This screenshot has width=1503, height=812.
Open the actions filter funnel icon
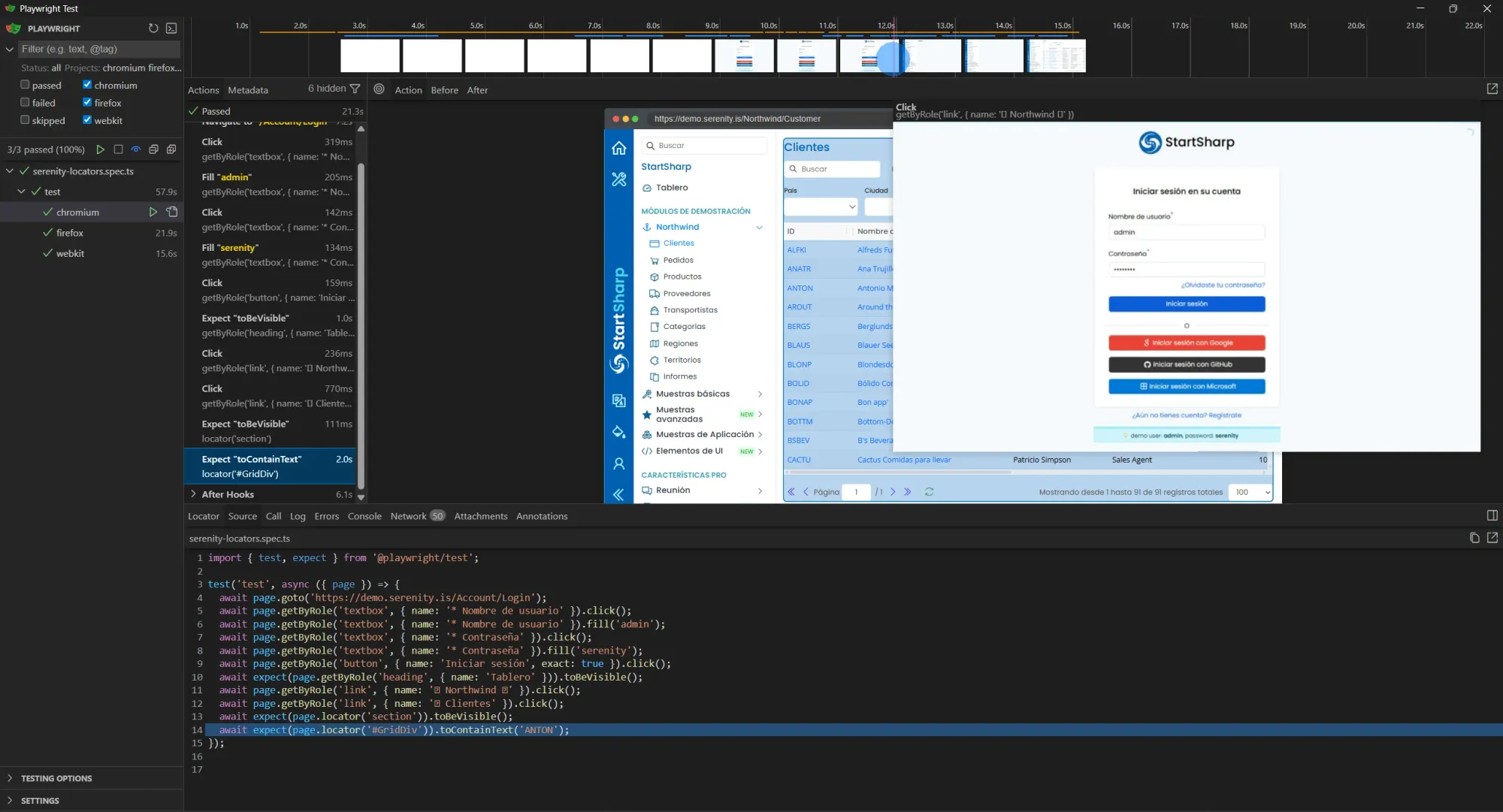click(353, 89)
